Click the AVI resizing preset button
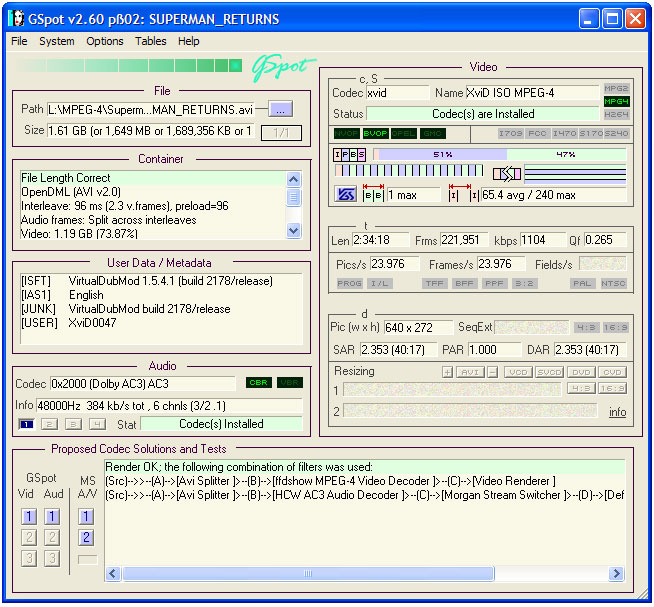The image size is (654, 607). [470, 372]
